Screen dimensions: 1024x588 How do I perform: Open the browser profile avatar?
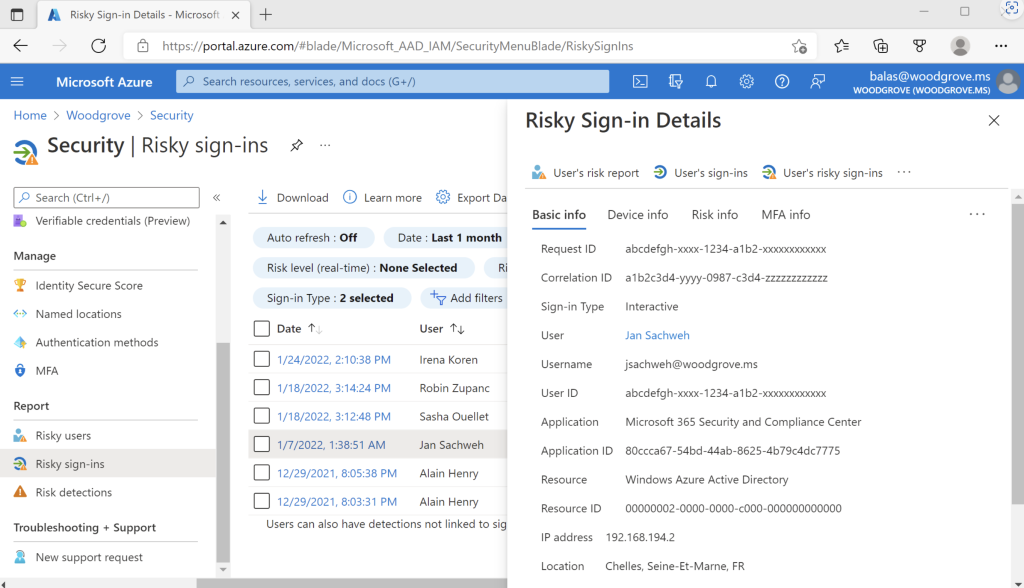960,46
